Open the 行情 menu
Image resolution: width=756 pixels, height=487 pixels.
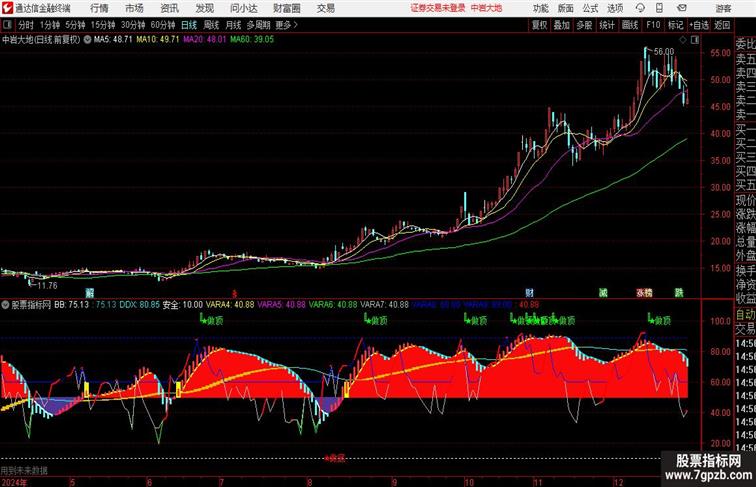click(99, 8)
